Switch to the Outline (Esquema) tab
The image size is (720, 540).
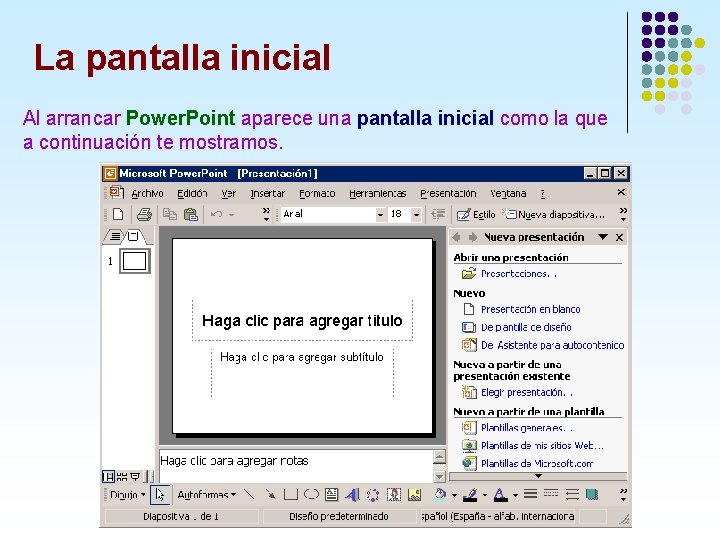(115, 236)
